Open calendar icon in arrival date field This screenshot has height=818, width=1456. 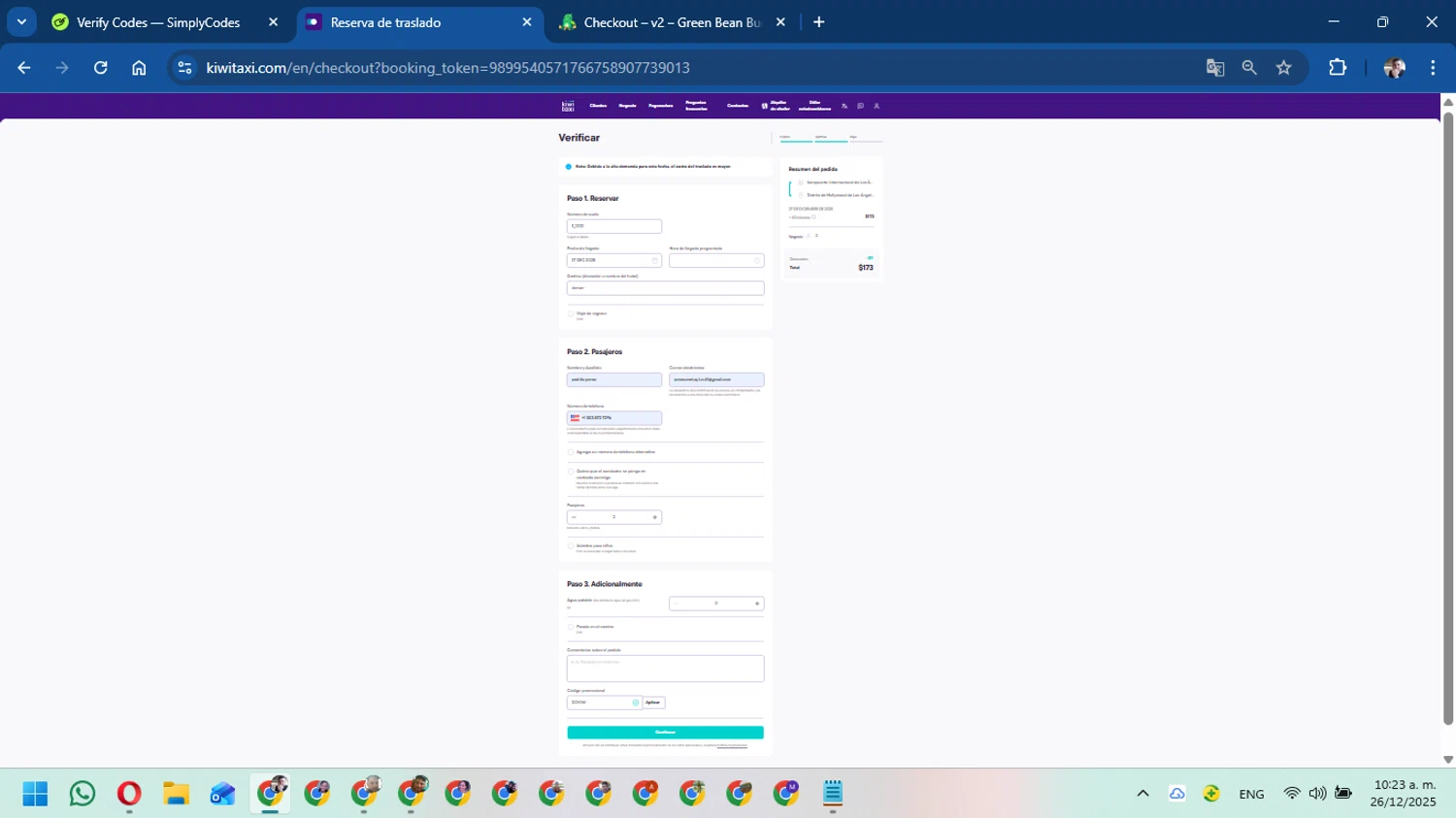click(x=654, y=260)
